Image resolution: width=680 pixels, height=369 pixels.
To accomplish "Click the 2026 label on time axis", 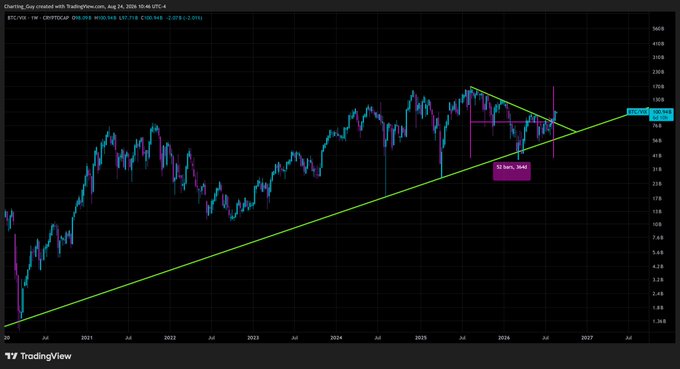I will (504, 337).
